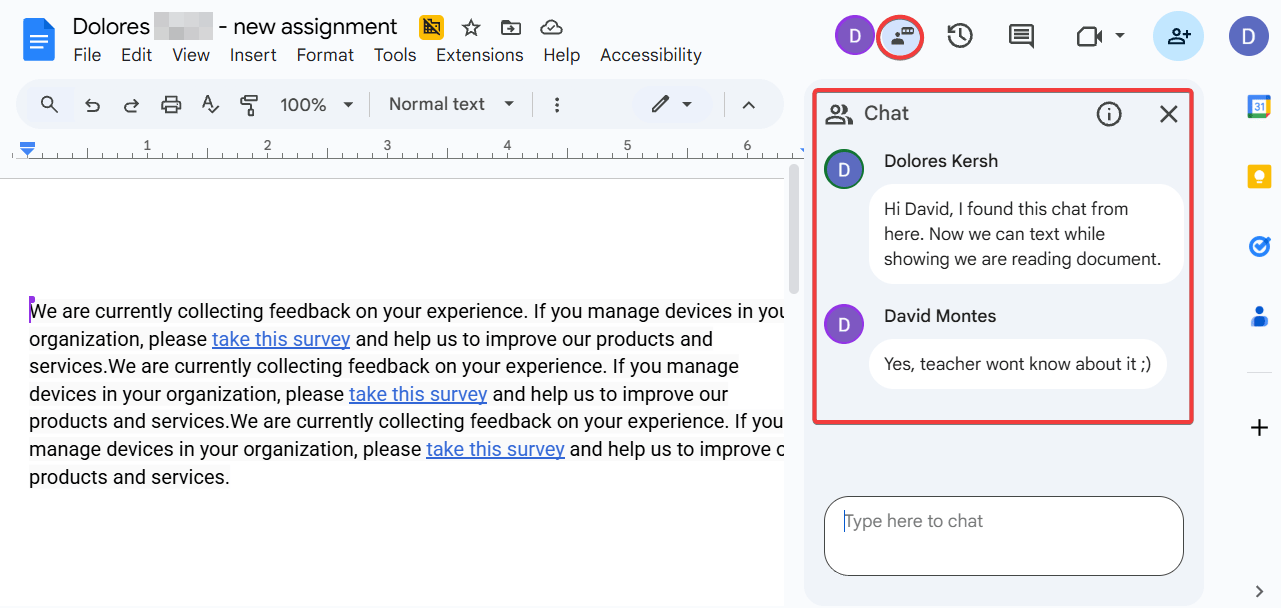1281x608 pixels.
Task: Open version history clock icon
Action: (x=960, y=37)
